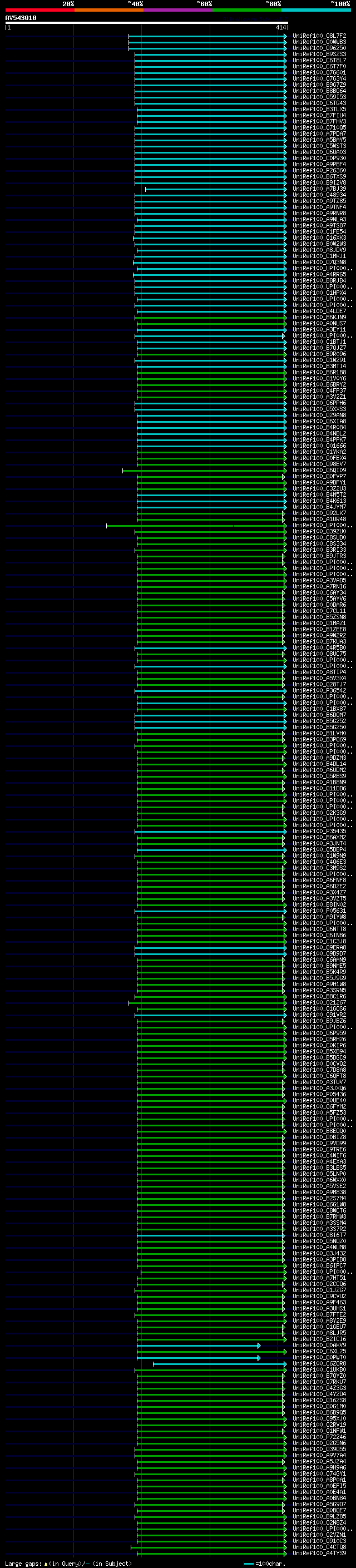Select hit label UniRef100_B9I2V8
This screenshot has width=356, height=1568.
(319, 182)
